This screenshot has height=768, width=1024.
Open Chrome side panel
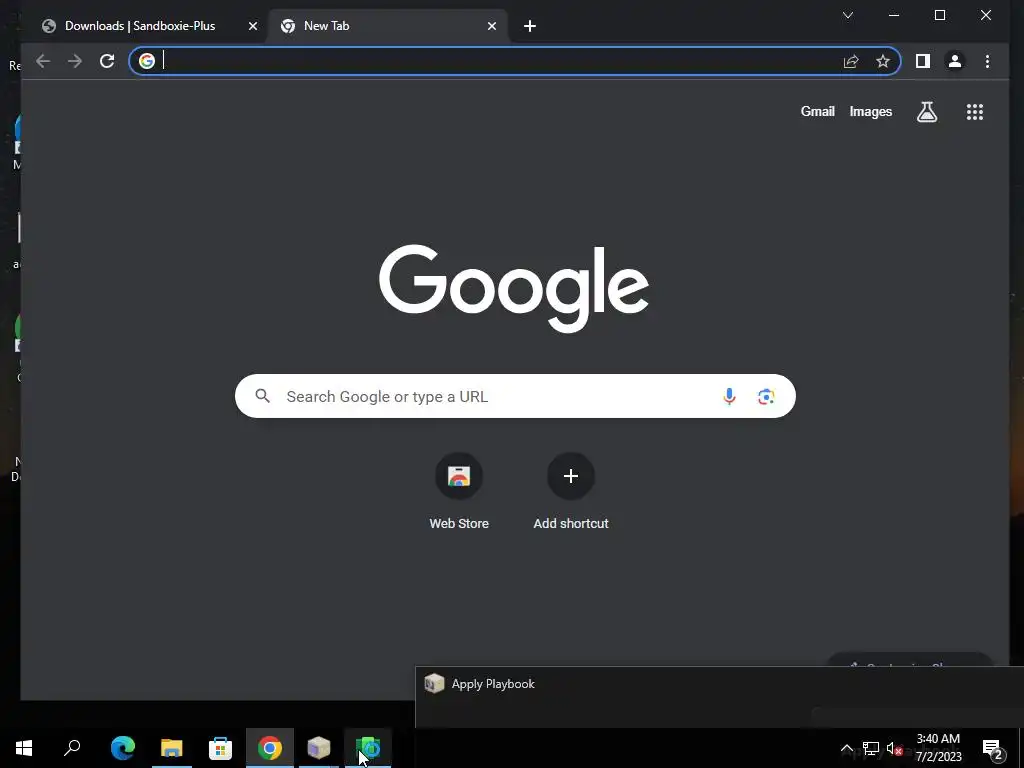point(923,61)
